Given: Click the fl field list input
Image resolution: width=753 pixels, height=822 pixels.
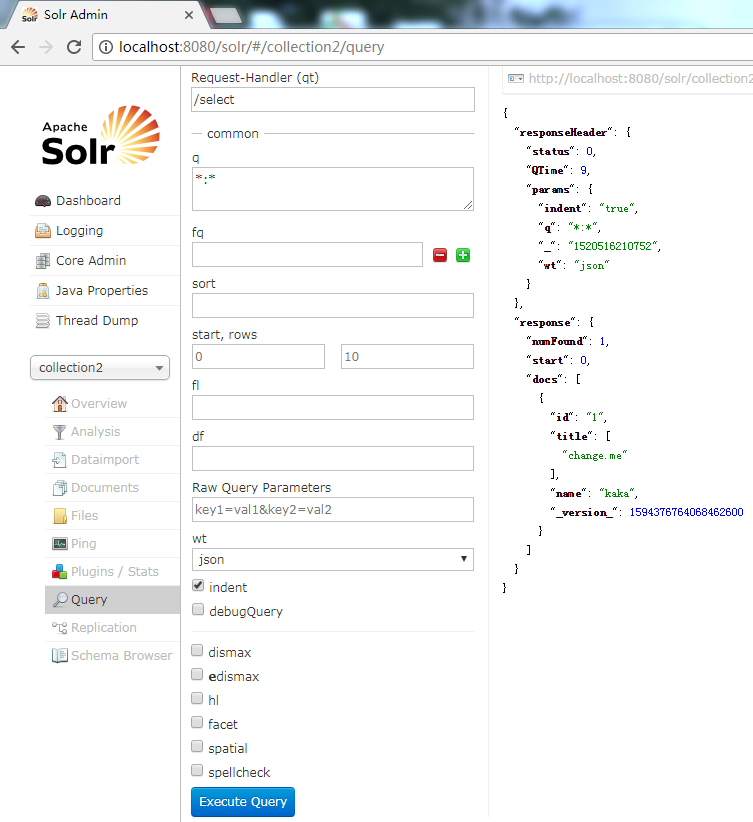Looking at the screenshot, I should [x=333, y=407].
